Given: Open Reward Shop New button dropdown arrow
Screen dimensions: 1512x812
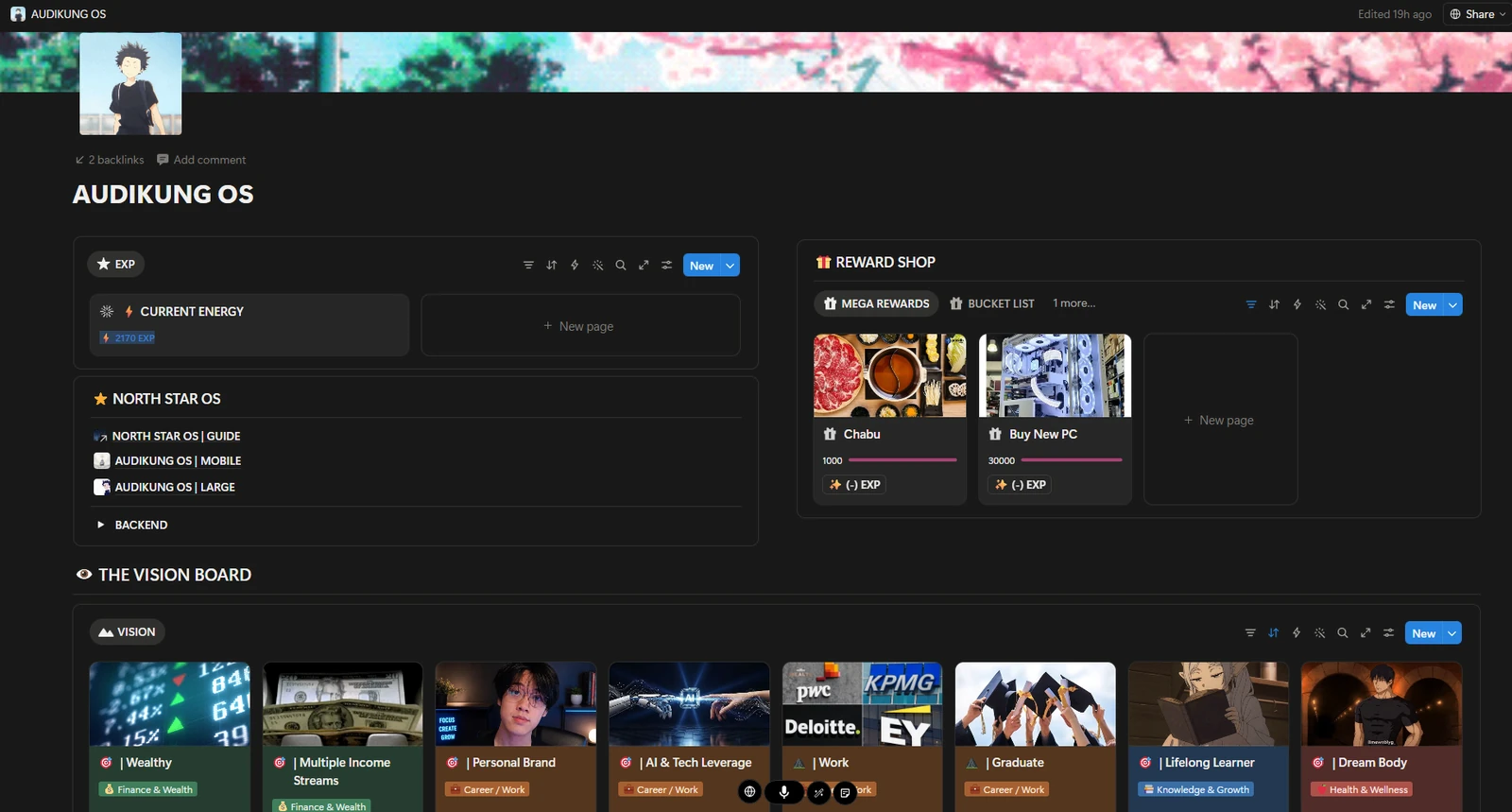Looking at the screenshot, I should 1452,304.
